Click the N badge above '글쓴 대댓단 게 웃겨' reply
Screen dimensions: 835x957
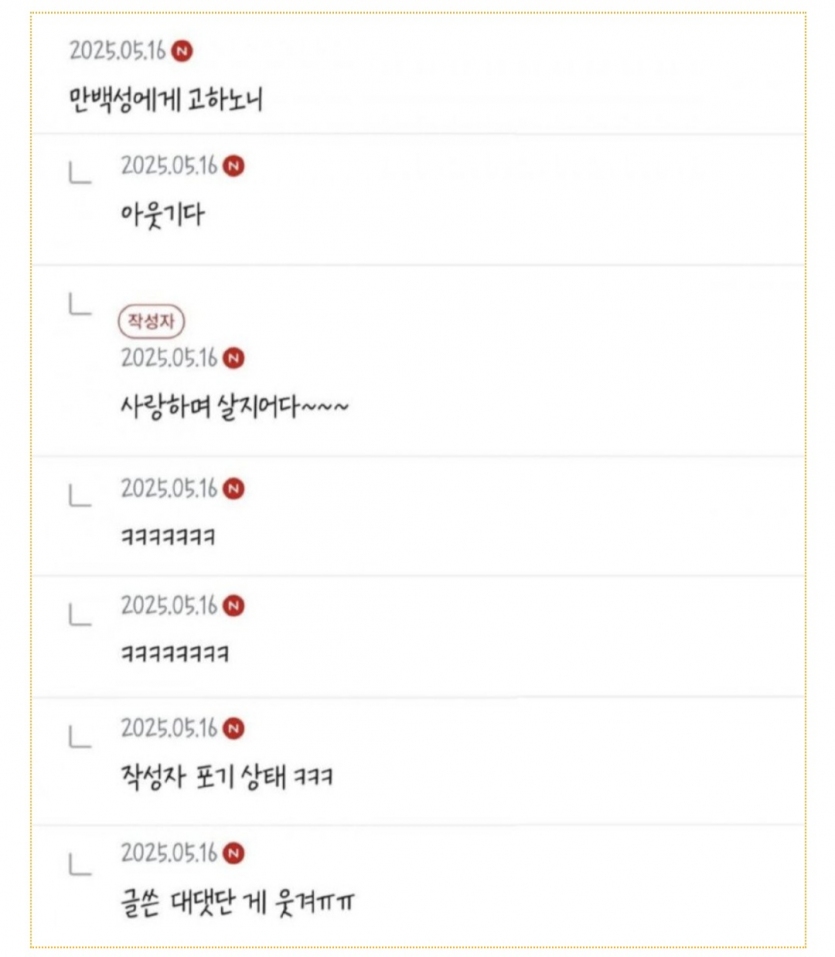tap(233, 853)
